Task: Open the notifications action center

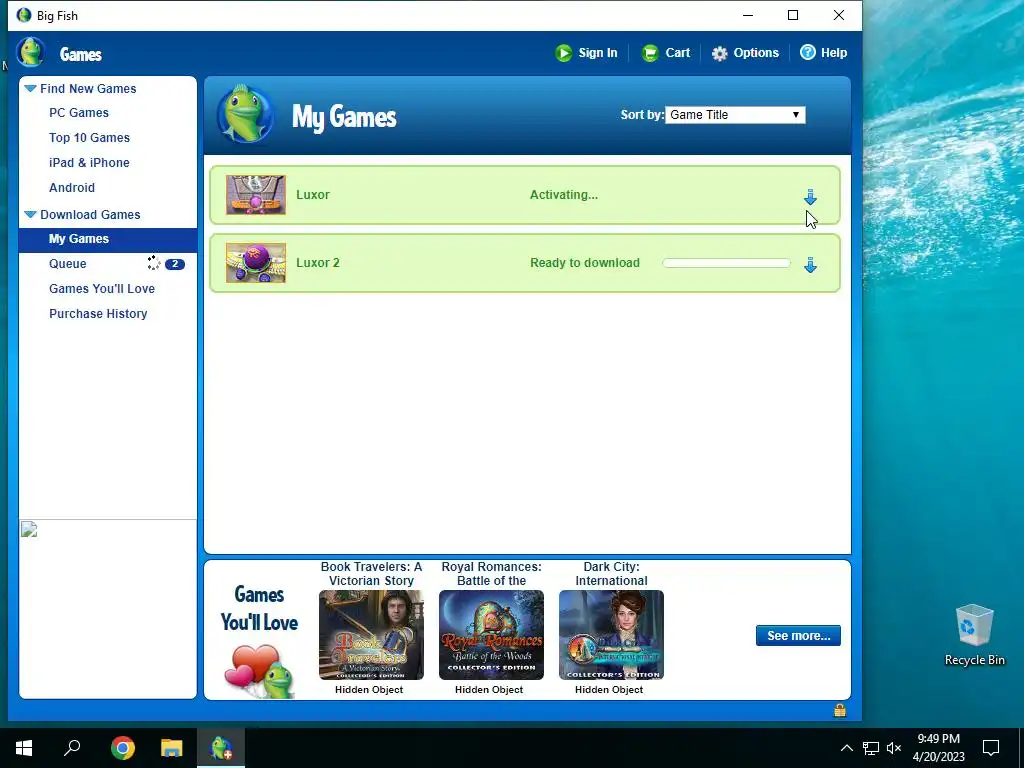Action: [x=991, y=748]
